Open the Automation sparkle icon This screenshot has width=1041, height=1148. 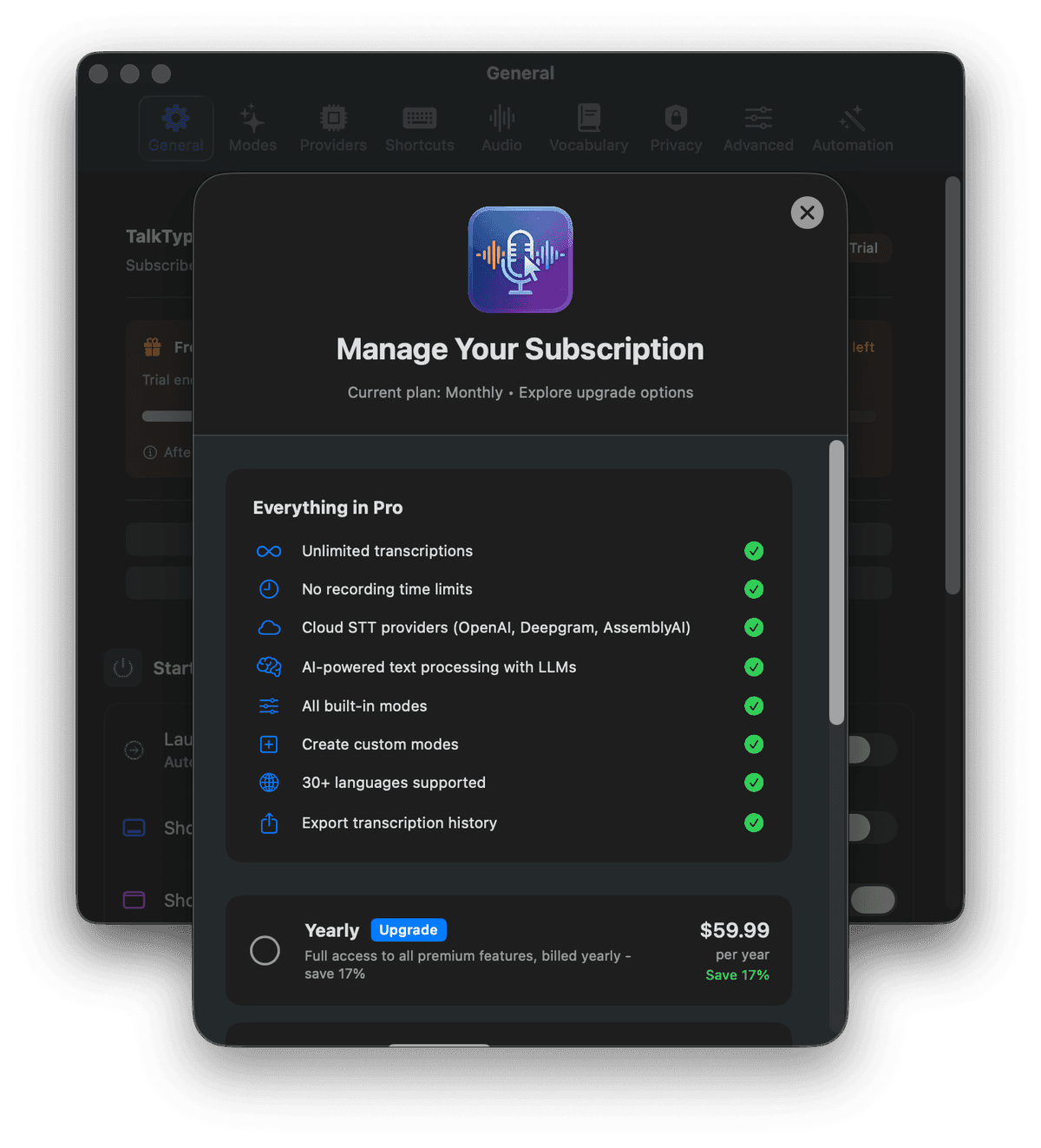[851, 116]
